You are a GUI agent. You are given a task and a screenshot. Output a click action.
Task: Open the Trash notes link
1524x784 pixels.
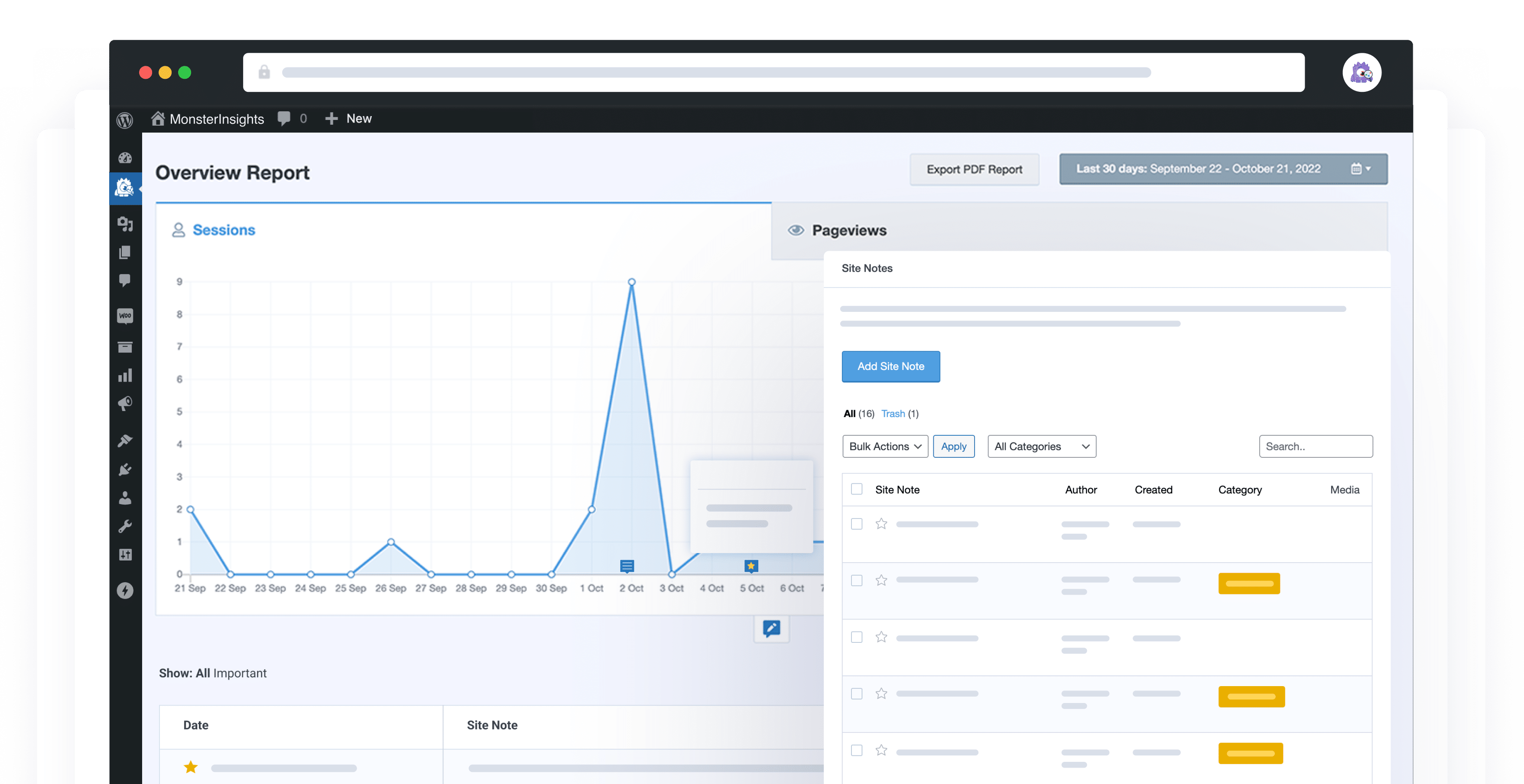(893, 414)
